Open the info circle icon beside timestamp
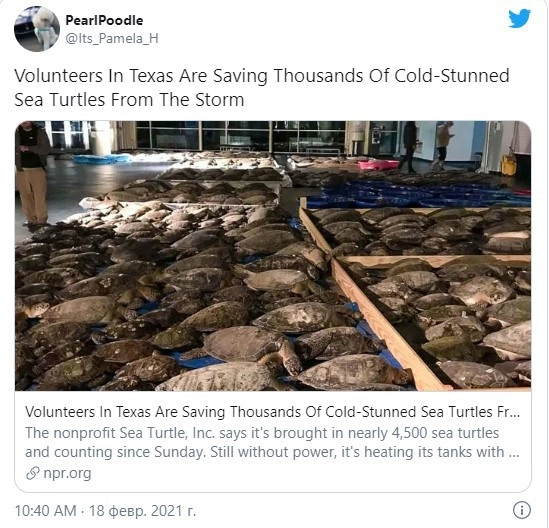 522,510
